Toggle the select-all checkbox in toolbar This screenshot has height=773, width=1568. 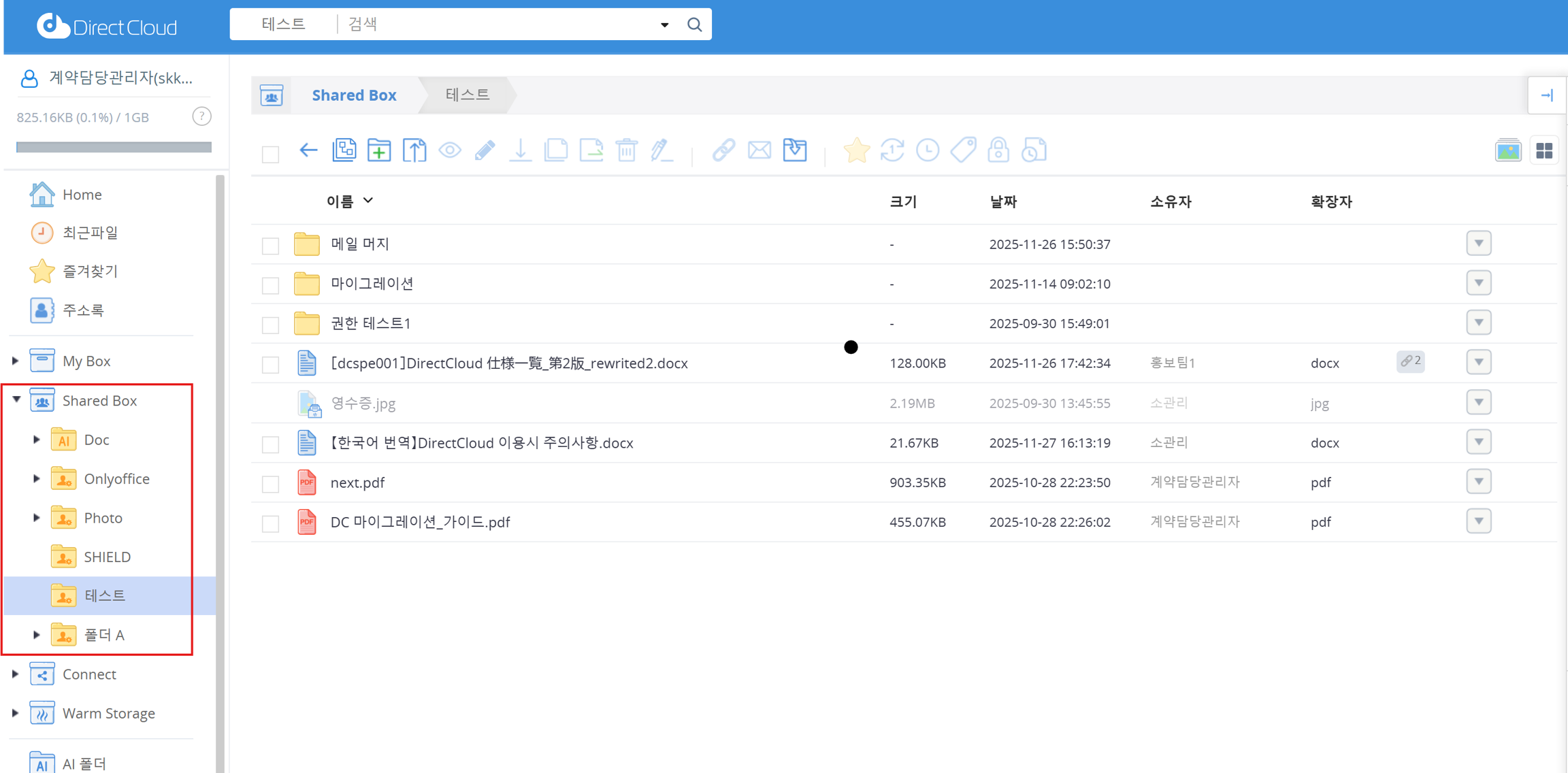271,154
